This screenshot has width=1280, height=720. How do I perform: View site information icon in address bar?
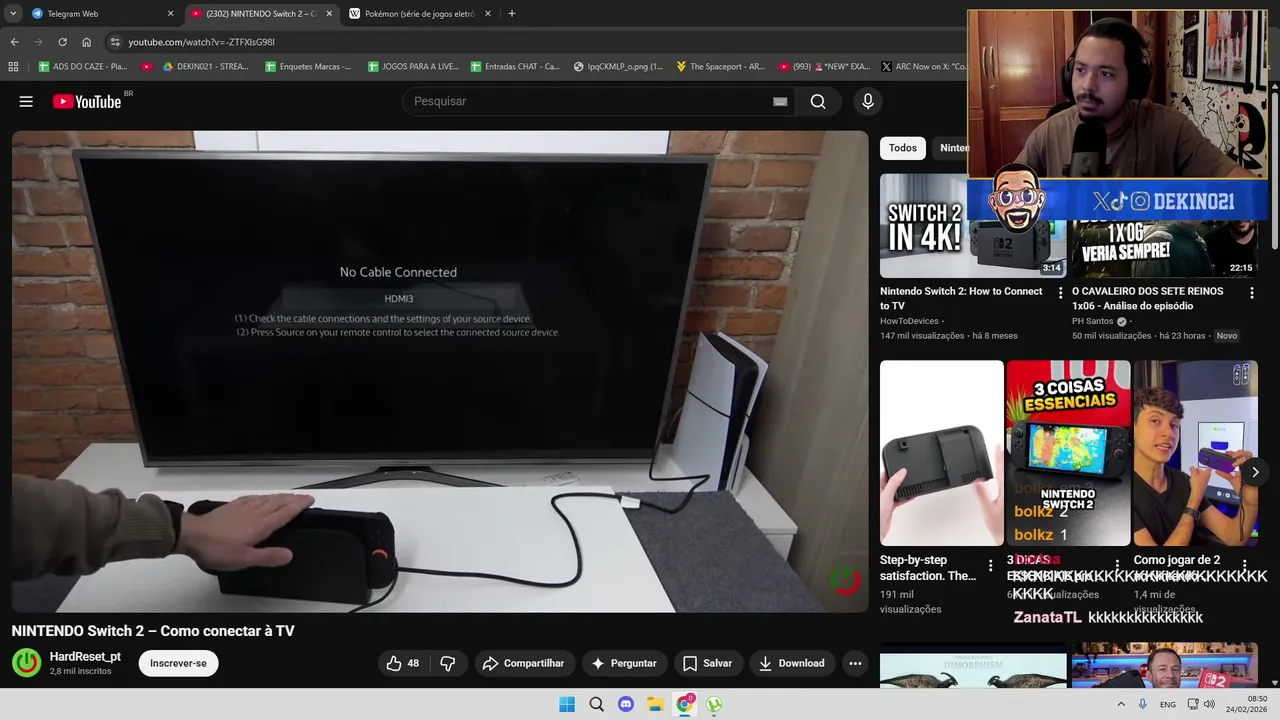click(x=115, y=42)
